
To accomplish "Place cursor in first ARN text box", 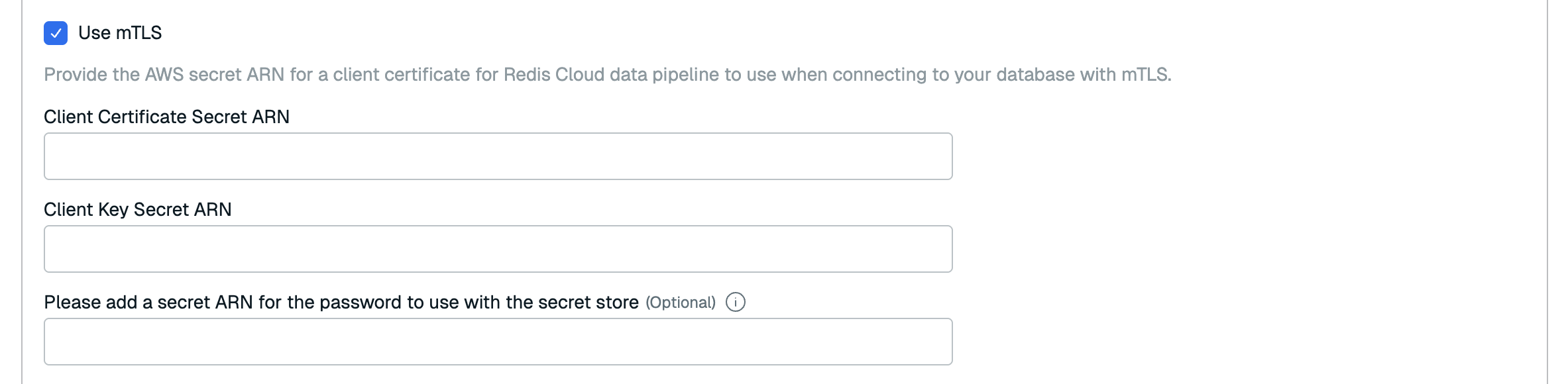I will [x=498, y=156].
